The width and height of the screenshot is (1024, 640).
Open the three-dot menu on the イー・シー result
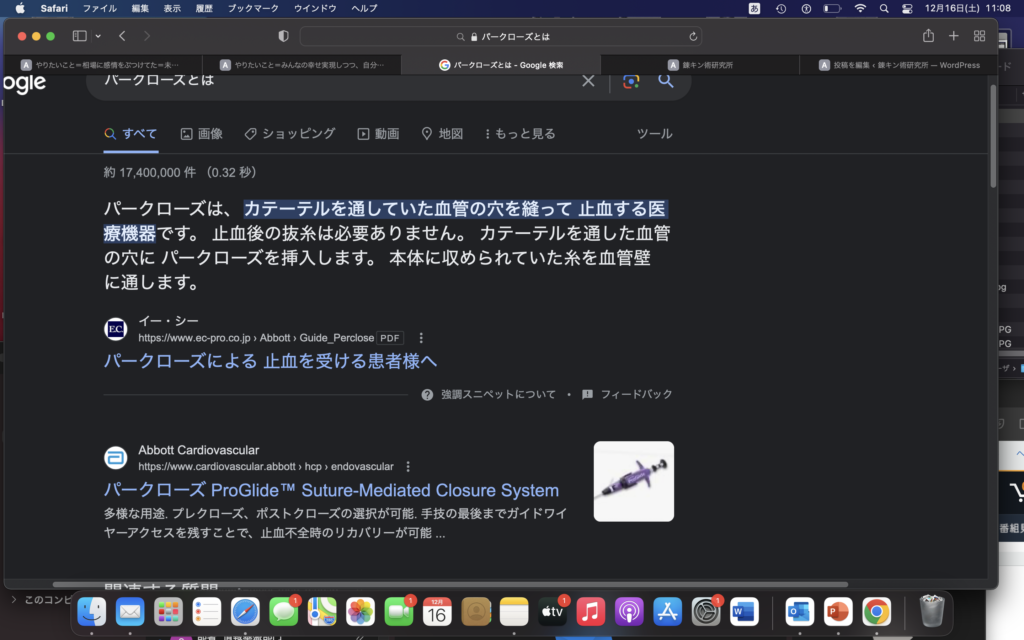pos(420,338)
